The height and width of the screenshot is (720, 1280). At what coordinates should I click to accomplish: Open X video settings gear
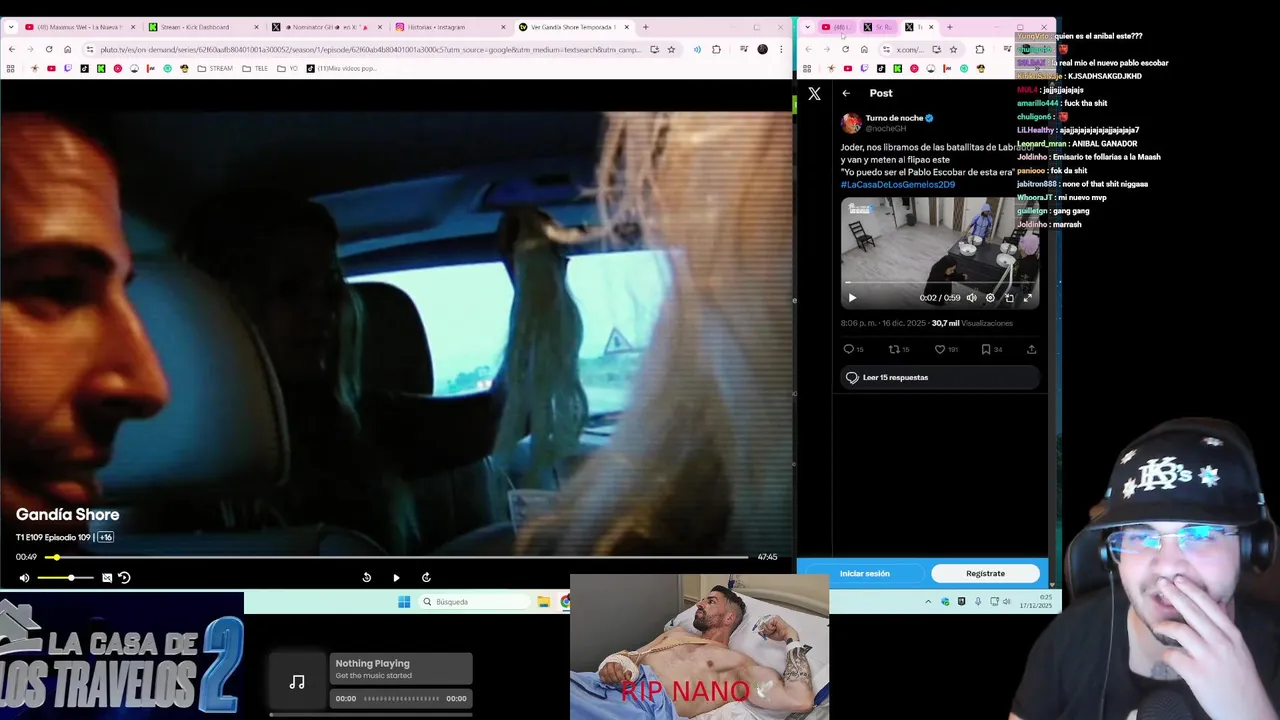(x=990, y=297)
